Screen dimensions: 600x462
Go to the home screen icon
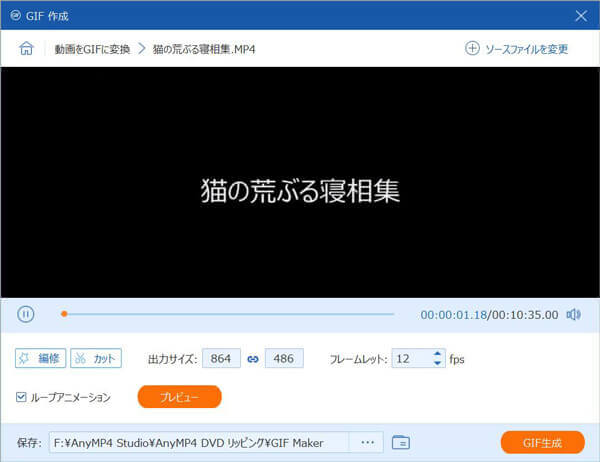tap(26, 49)
